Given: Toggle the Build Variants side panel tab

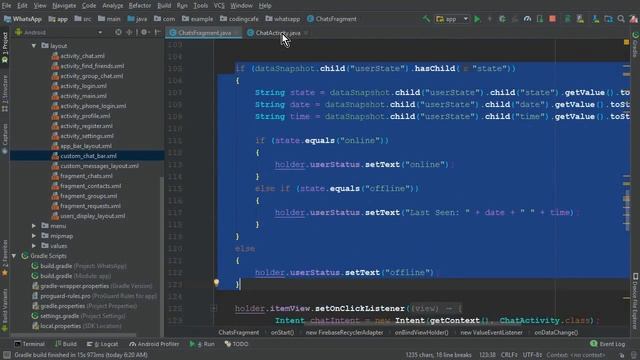Looking at the screenshot, I should [x=5, y=310].
